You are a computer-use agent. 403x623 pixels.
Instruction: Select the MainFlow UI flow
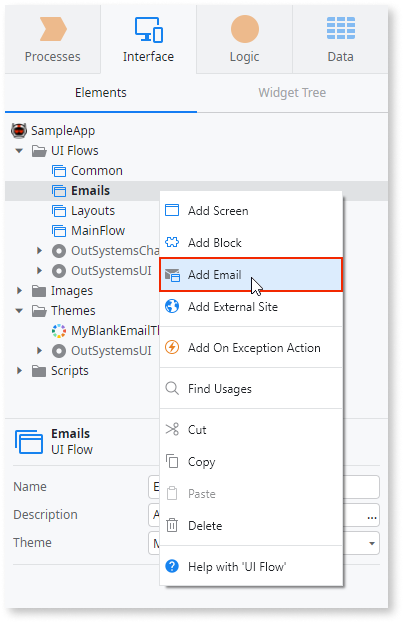click(x=98, y=230)
